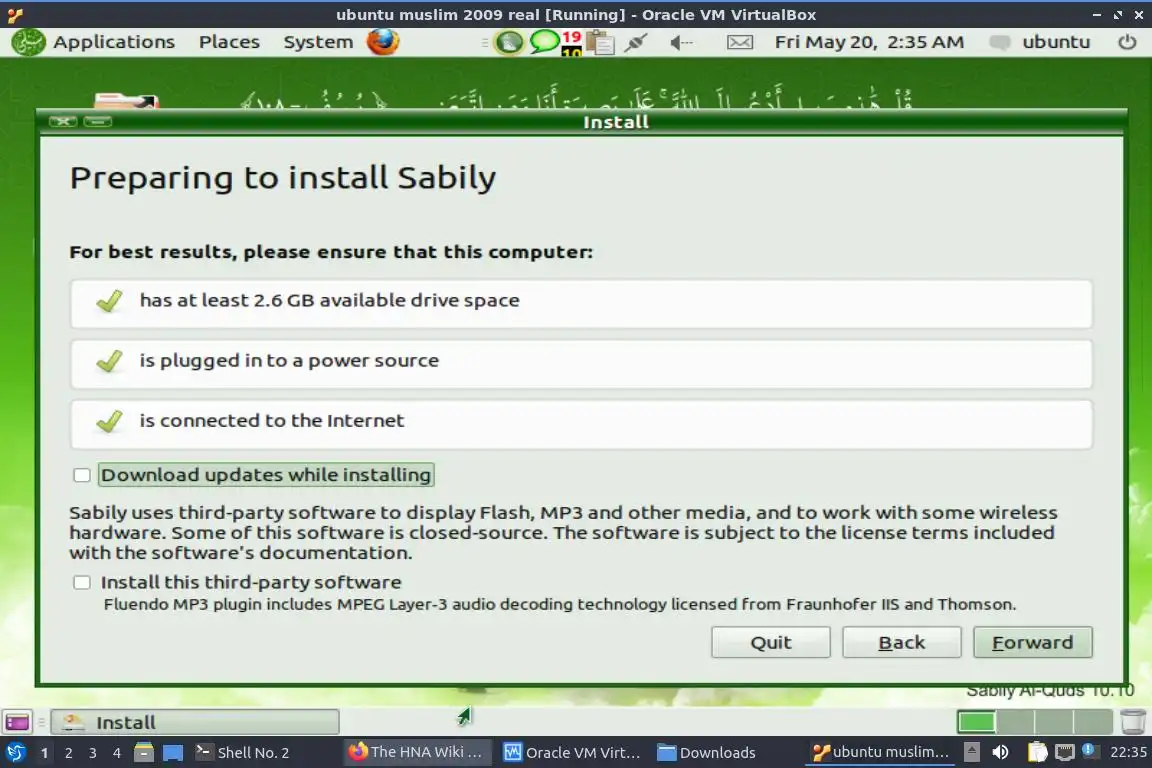Switch to Oracle VM VirtualBox Manager window
The width and height of the screenshot is (1152, 768).
[x=572, y=753]
